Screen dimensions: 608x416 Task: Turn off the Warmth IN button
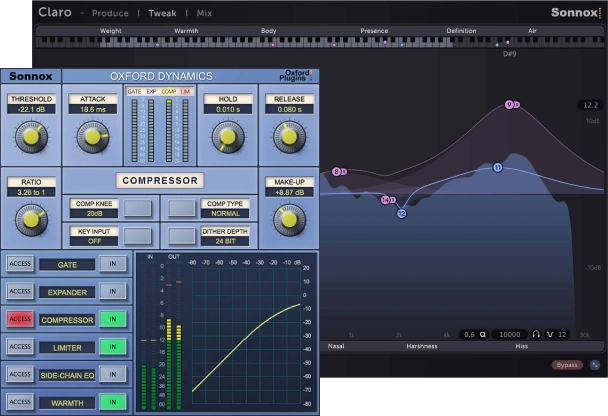(x=112, y=402)
